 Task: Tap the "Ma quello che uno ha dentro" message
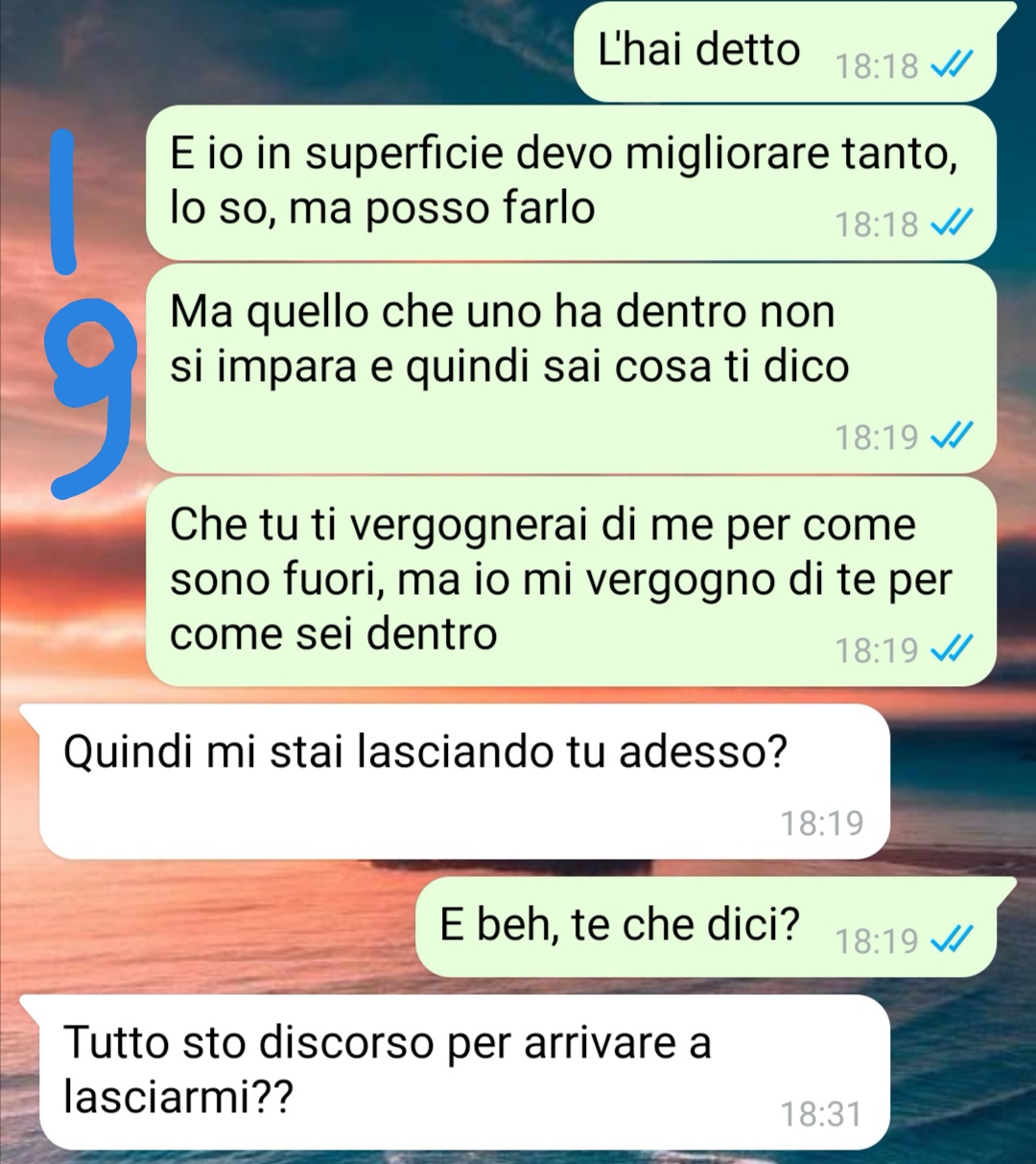click(x=571, y=368)
